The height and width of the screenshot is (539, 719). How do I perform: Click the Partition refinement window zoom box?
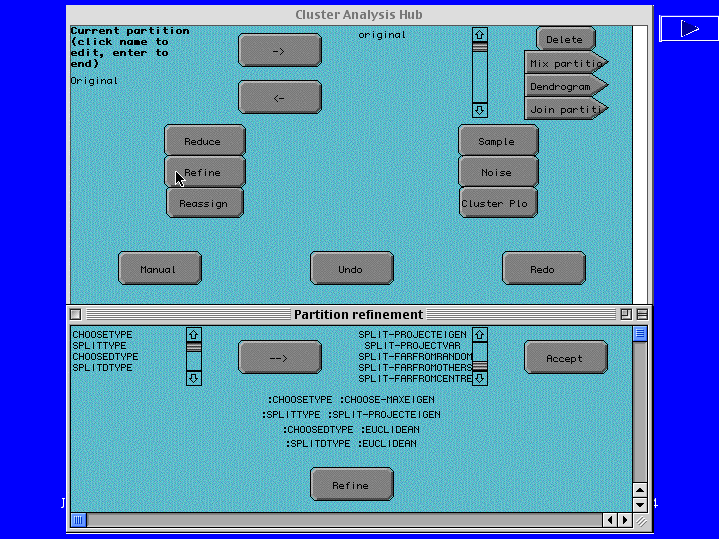pyautogui.click(x=625, y=314)
